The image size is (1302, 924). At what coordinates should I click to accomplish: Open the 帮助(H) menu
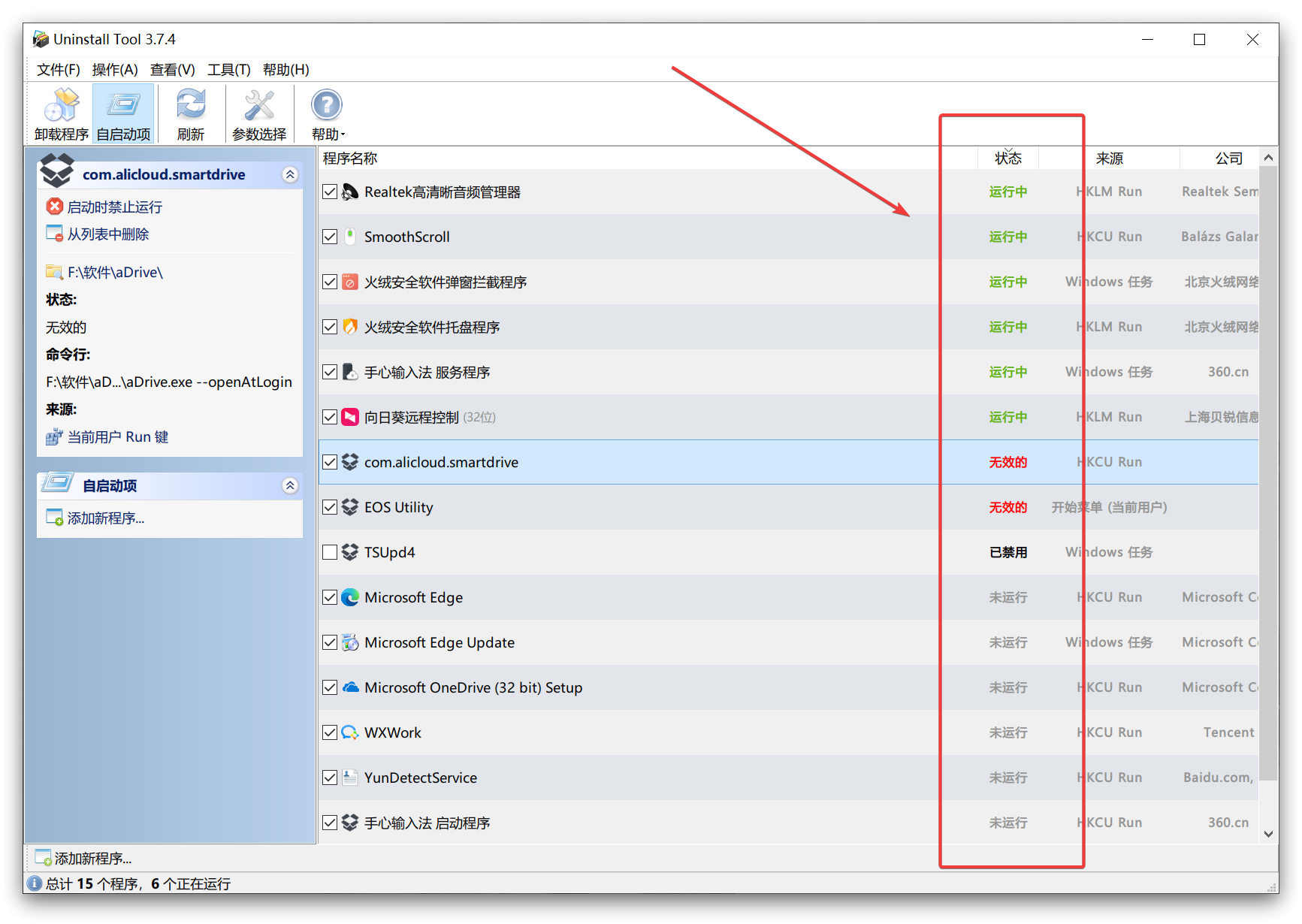click(x=286, y=69)
